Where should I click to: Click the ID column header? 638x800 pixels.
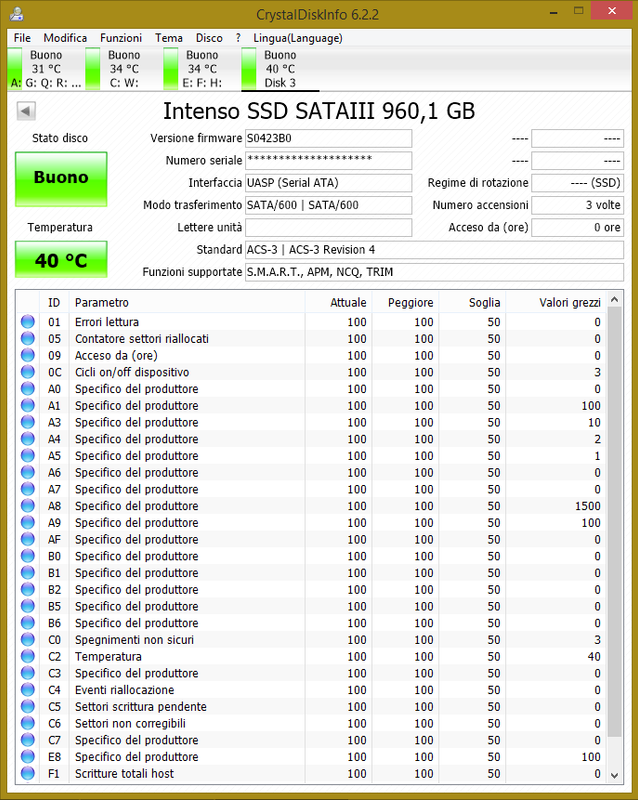[x=54, y=303]
